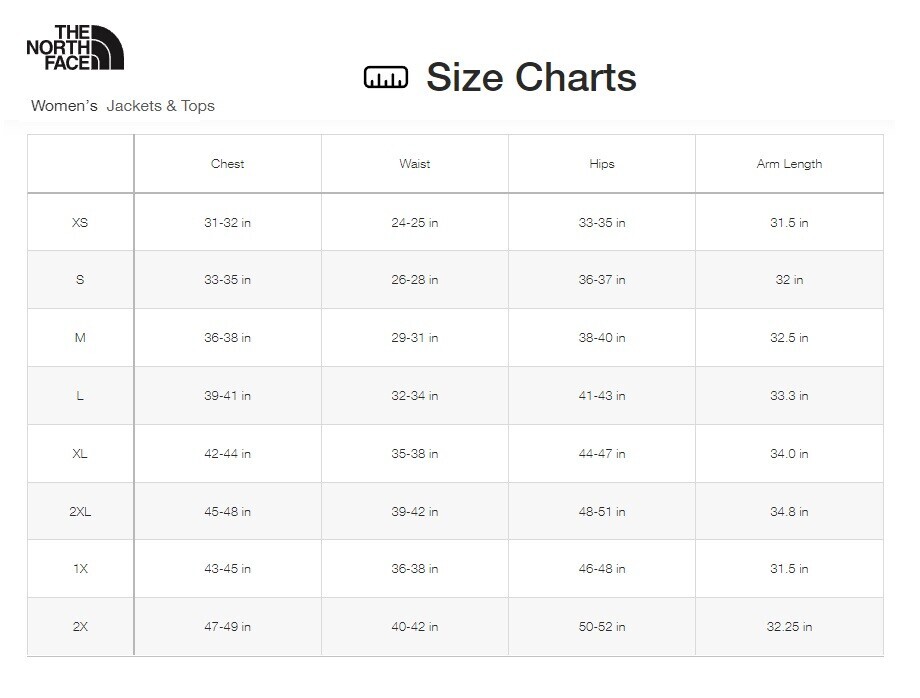
Task: Select the XS size row label
Action: (80, 222)
